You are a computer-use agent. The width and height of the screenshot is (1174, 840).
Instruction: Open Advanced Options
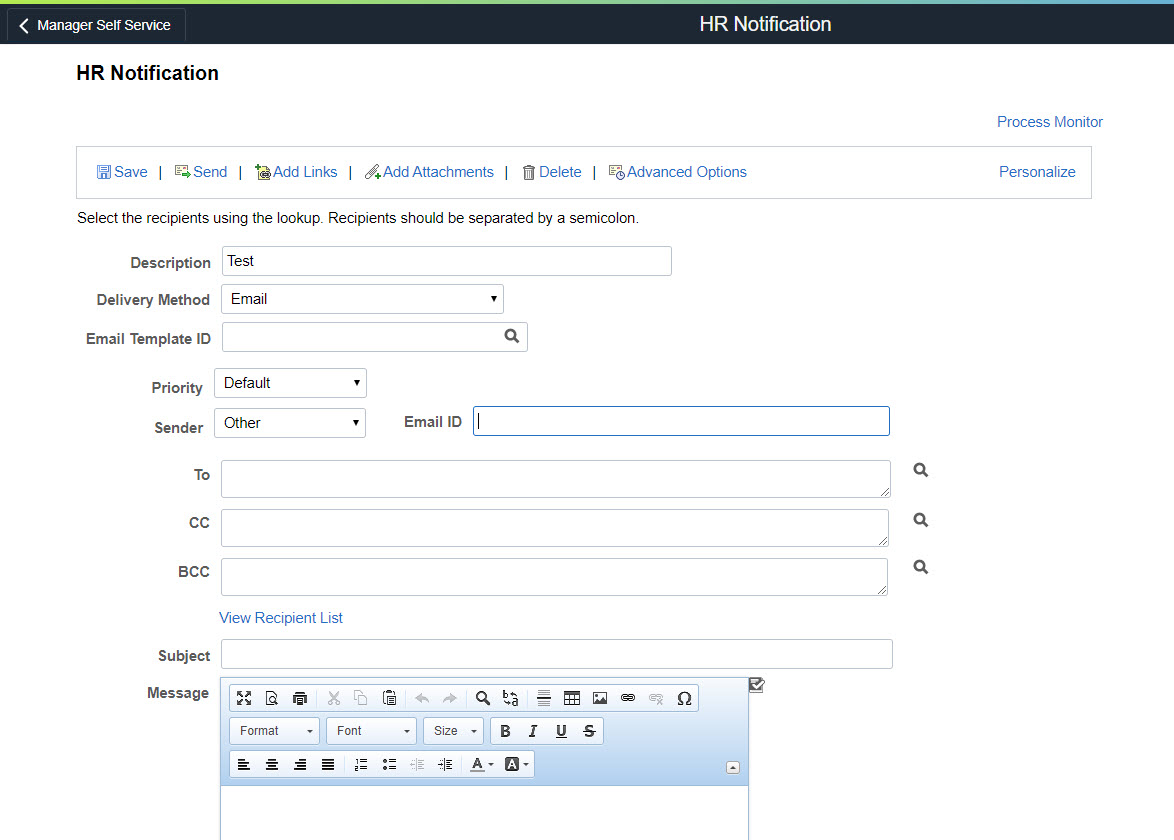click(678, 172)
